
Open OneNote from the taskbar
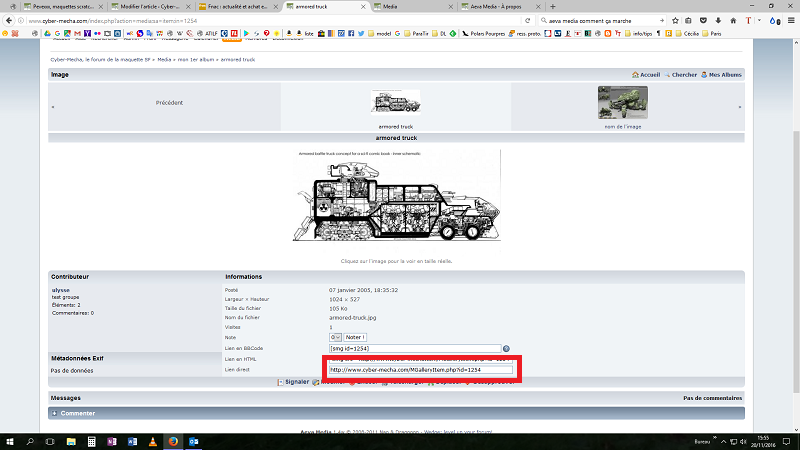pyautogui.click(x=112, y=441)
